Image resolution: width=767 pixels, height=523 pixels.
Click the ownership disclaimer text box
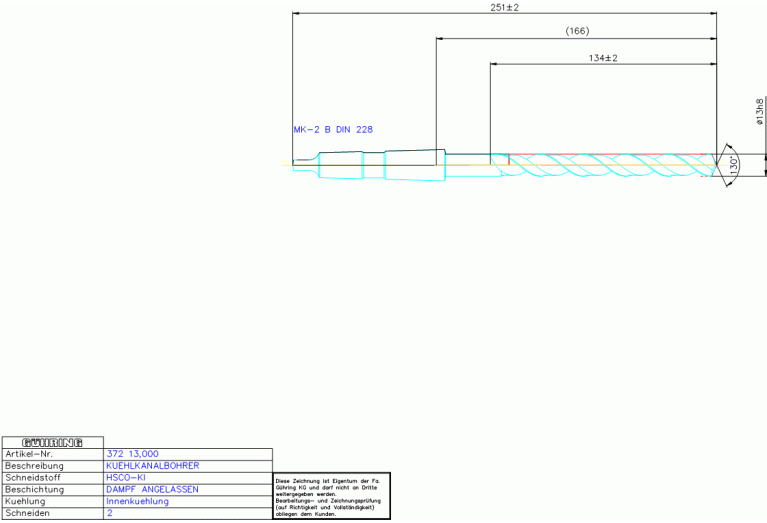331,496
